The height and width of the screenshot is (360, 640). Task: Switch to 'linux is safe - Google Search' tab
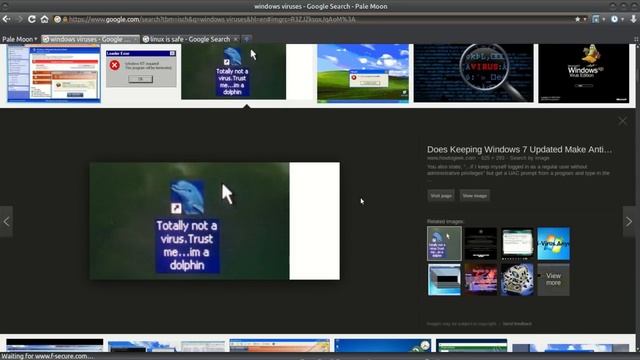[190, 39]
